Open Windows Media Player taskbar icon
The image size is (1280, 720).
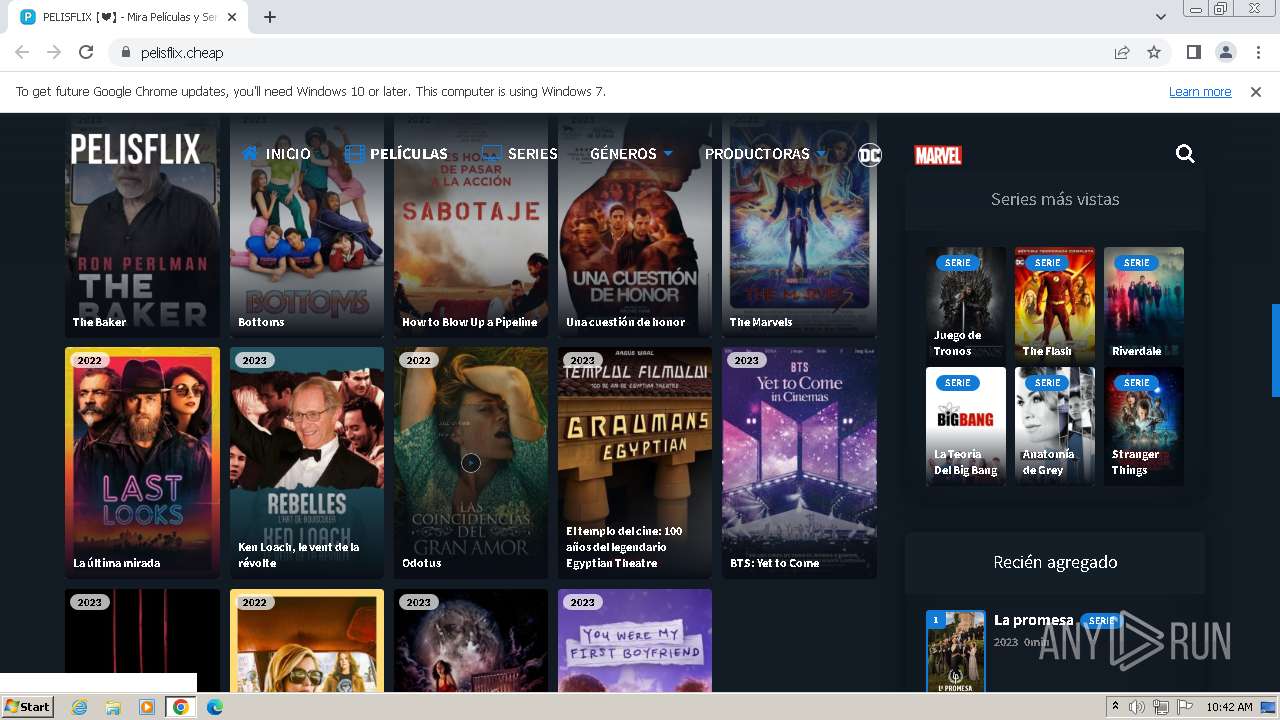click(147, 707)
